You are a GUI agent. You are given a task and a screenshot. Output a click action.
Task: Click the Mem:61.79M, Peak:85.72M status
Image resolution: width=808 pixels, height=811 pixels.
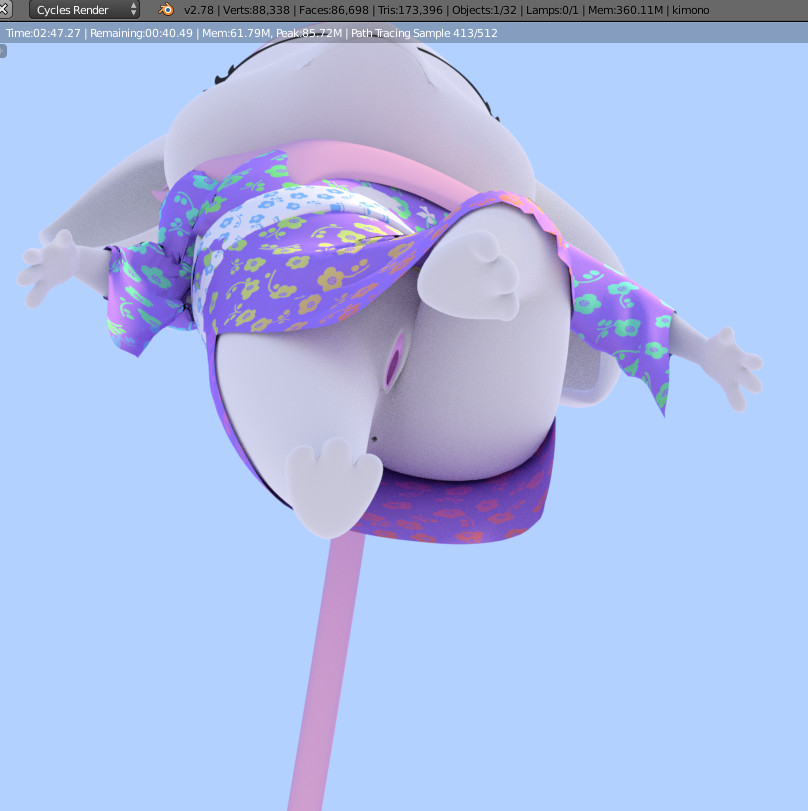(272, 33)
